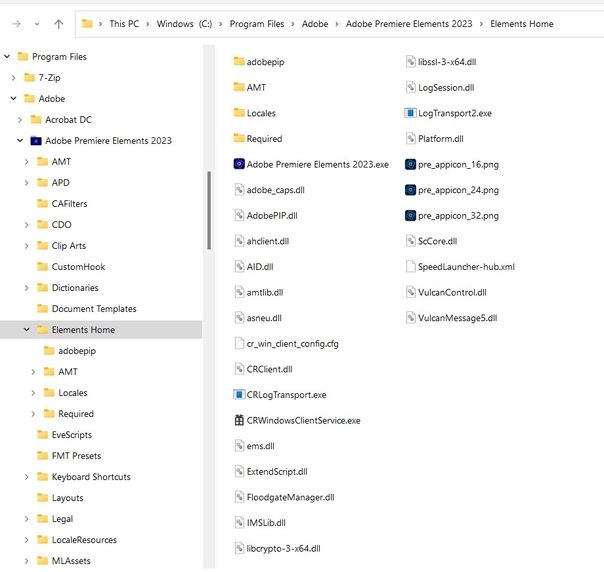
Task: Expand the Dictionaries tree node
Action: [x=27, y=288]
